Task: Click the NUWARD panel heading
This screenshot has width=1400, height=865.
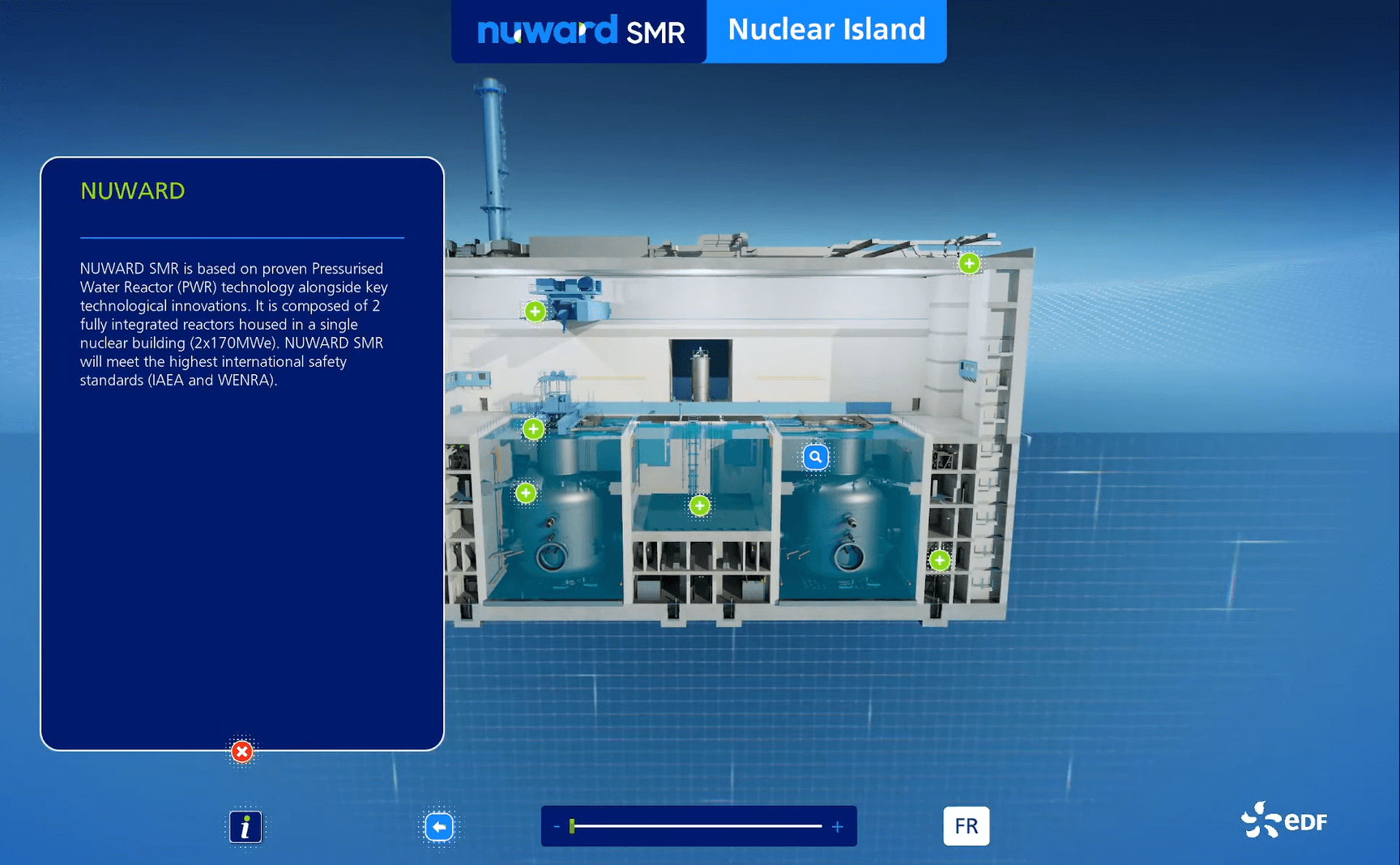Action: (133, 191)
